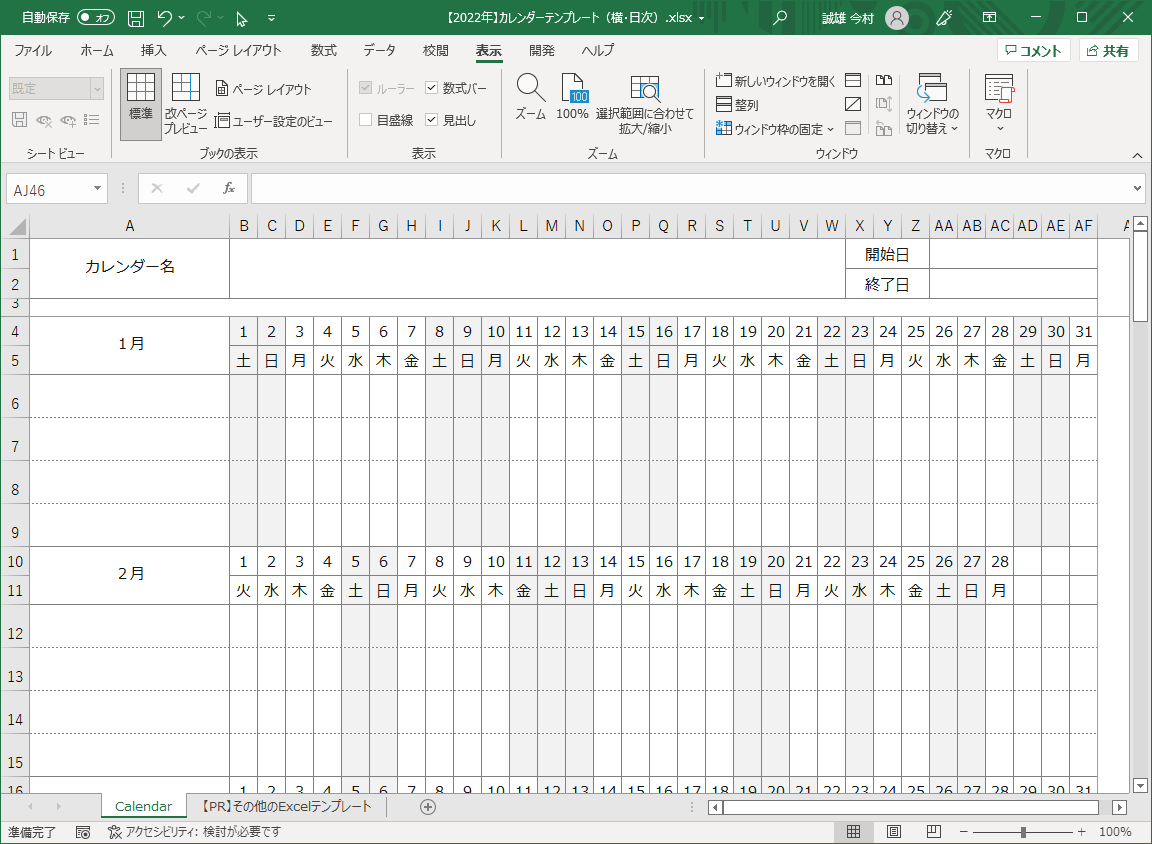The image size is (1152, 844).
Task: Open the Freeze Panes (ウィンドウ枠の固定) dropdown
Action: tap(776, 129)
